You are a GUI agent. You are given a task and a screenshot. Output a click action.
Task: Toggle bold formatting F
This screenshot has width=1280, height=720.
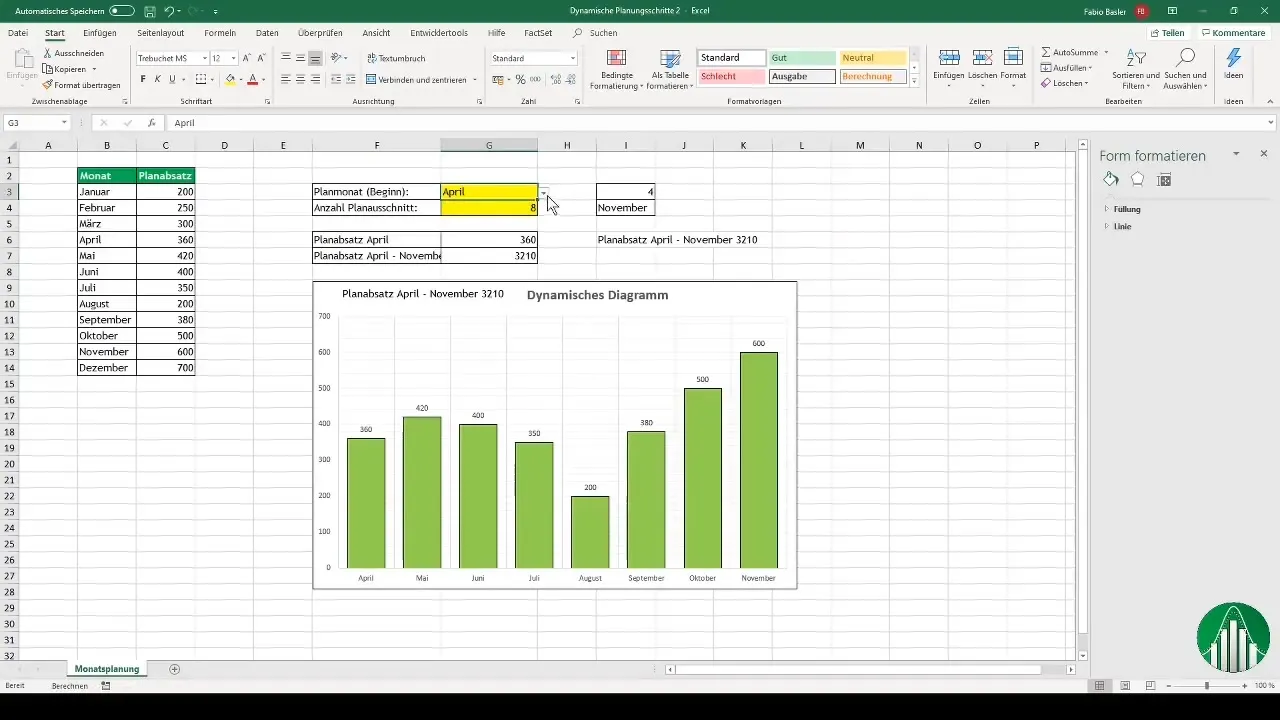(x=143, y=79)
